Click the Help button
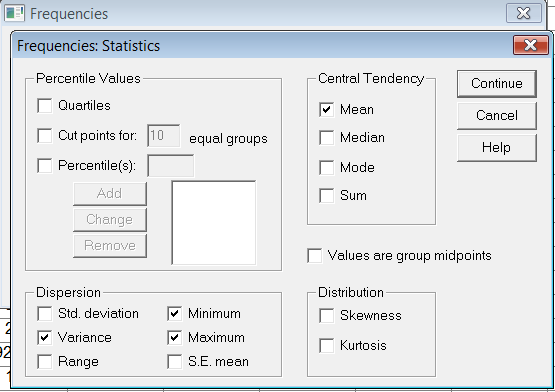The height and width of the screenshot is (392, 555). click(x=497, y=147)
